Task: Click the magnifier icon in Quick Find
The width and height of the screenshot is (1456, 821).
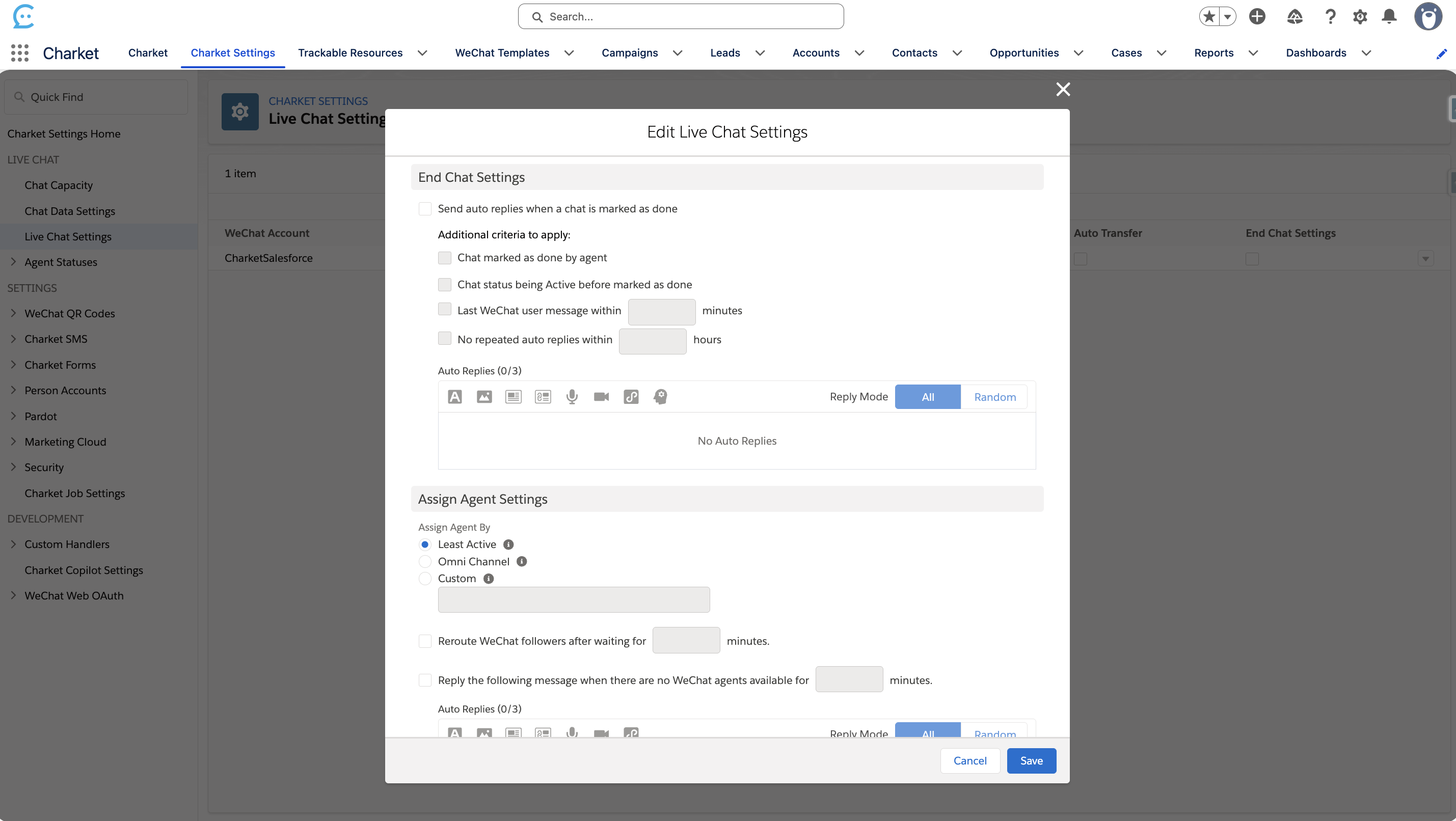Action: click(x=19, y=97)
